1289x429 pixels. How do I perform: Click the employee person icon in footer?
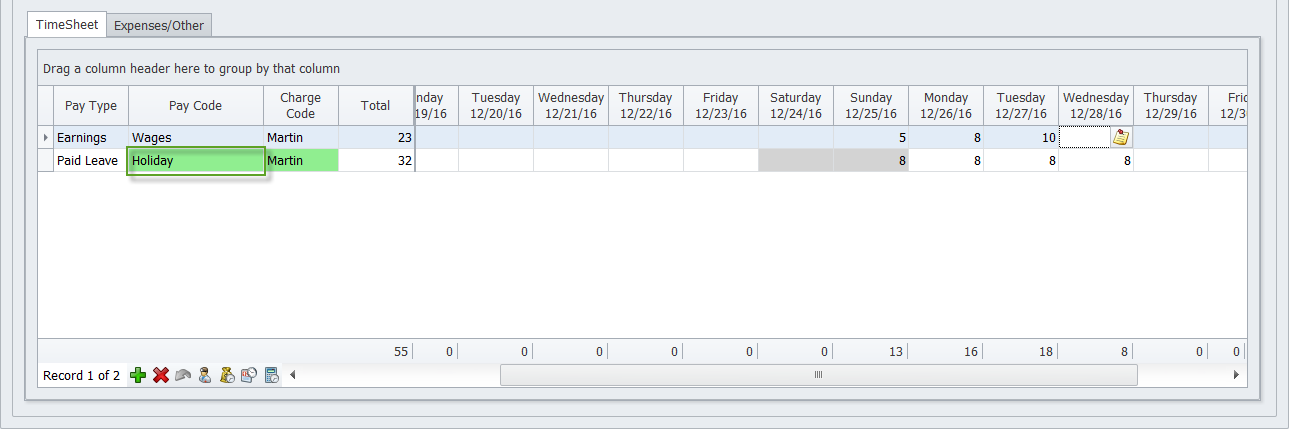coord(205,375)
